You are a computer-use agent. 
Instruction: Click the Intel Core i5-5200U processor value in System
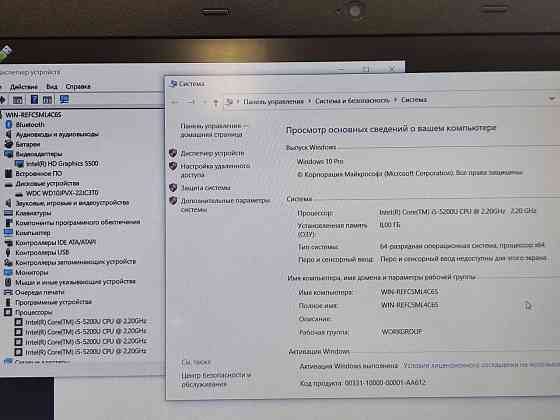[458, 212]
